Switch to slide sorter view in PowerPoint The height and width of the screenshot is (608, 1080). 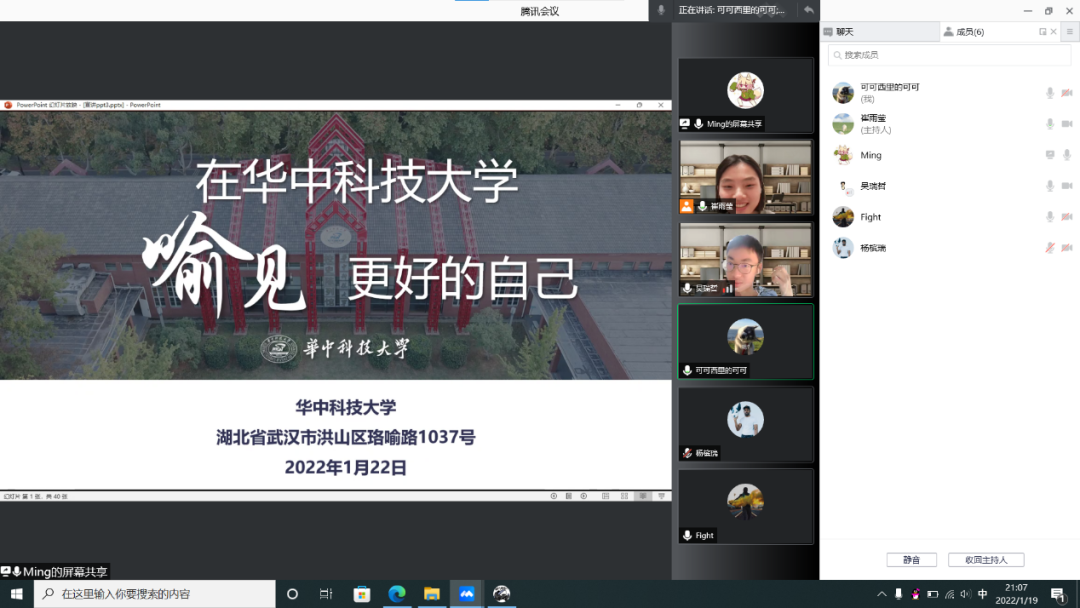[624, 496]
